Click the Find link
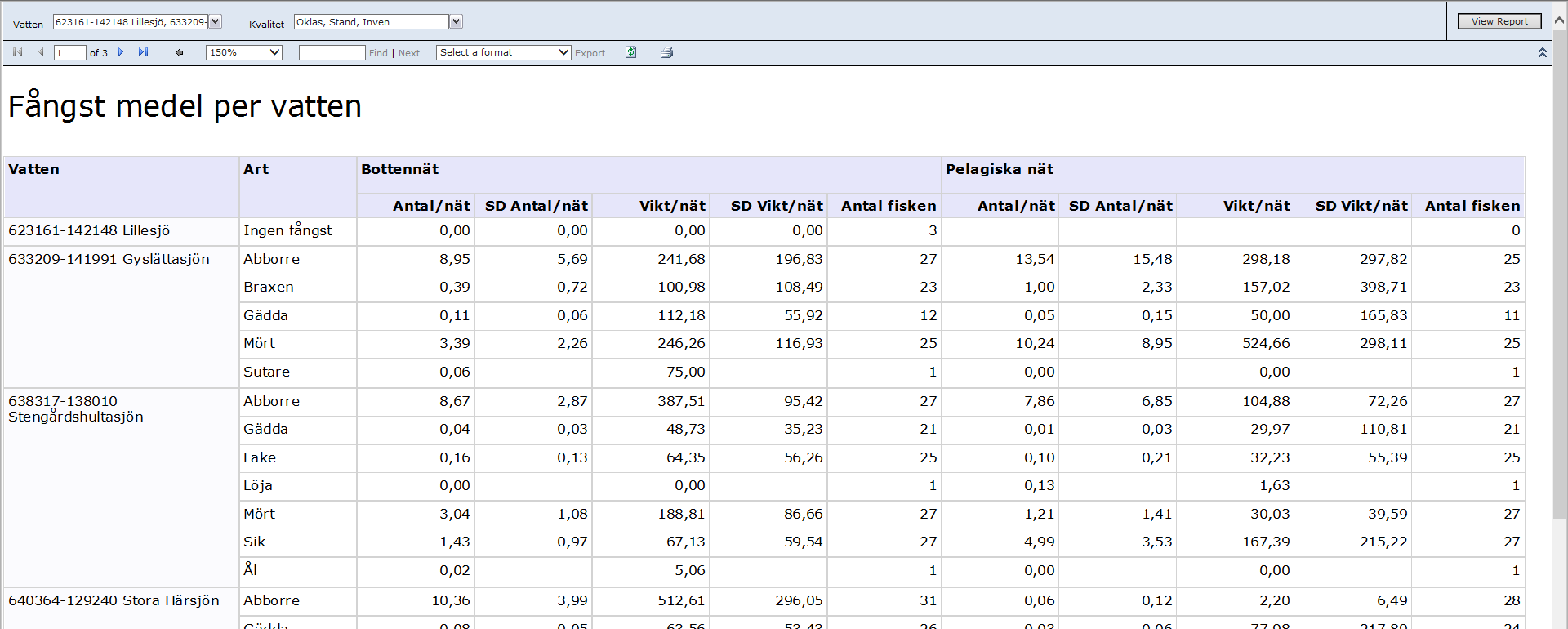 (x=378, y=53)
